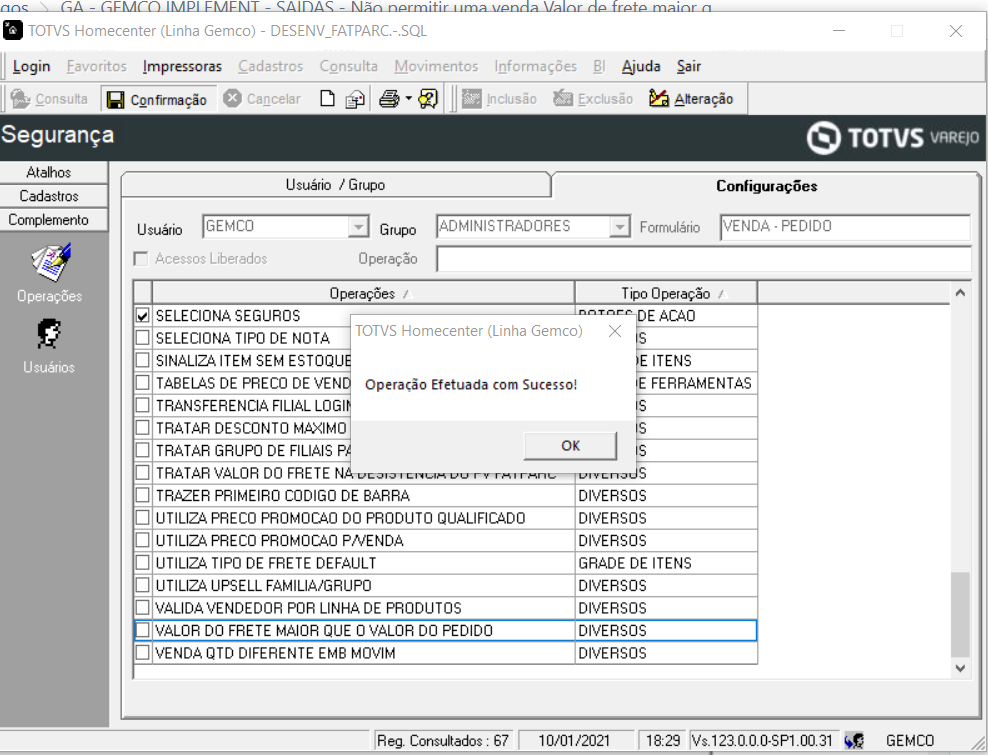Click GRADE DE ITENS cell of FRETE DEFAULT row
Viewport: 988px width, 755px height.
(x=666, y=563)
